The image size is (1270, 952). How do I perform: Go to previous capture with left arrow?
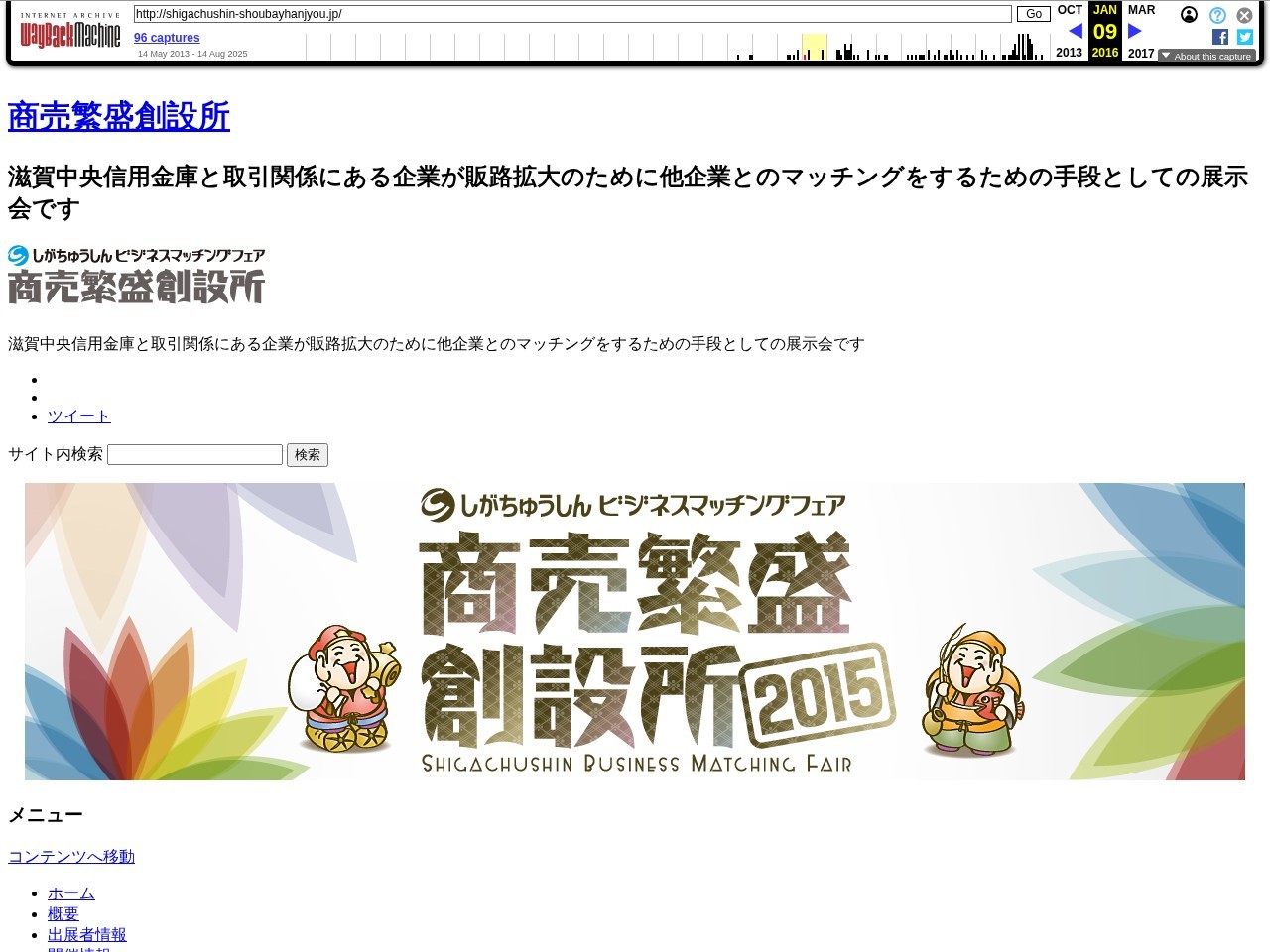1075,31
